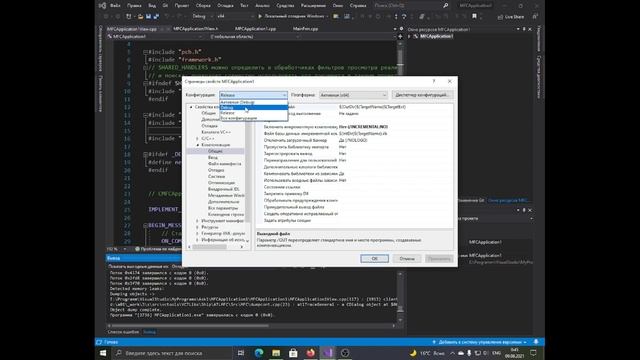Click the Live Share button

pyautogui.click(x=511, y=17)
